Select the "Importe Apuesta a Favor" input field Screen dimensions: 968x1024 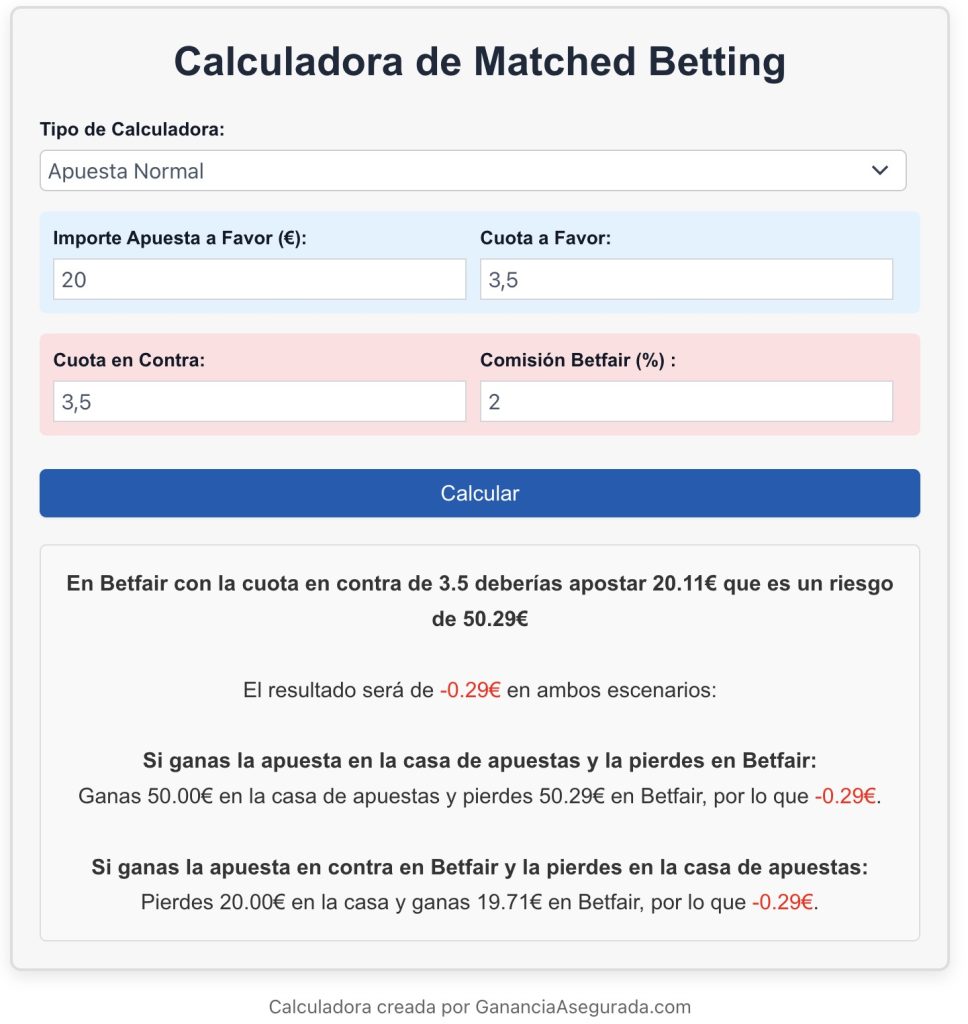coord(259,279)
